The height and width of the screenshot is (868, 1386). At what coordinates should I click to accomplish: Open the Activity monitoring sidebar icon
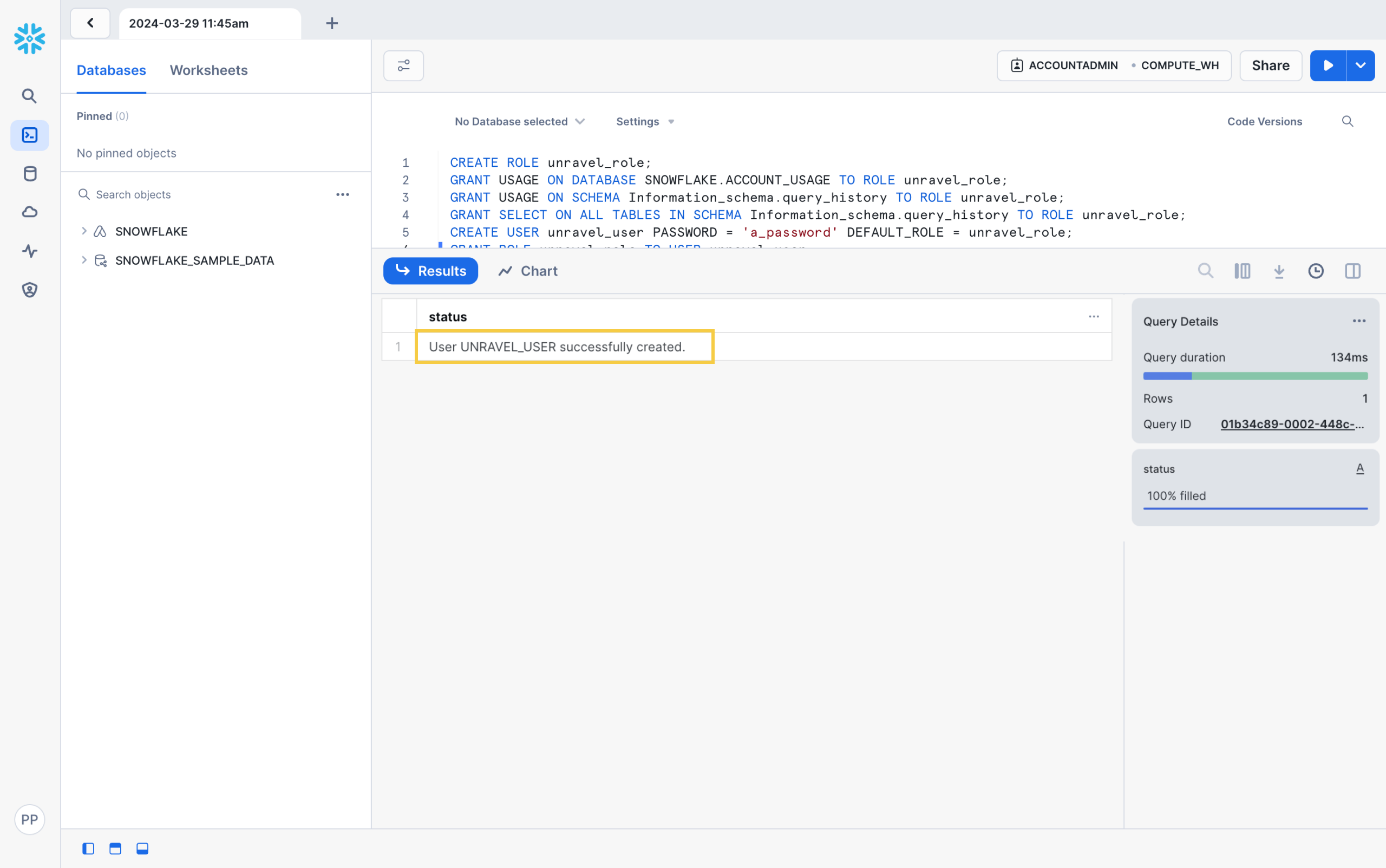[x=29, y=251]
